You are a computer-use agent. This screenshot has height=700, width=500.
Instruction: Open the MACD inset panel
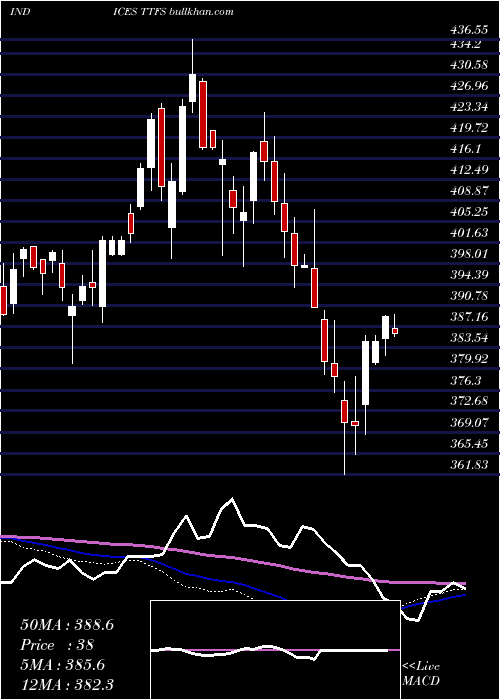(275, 650)
